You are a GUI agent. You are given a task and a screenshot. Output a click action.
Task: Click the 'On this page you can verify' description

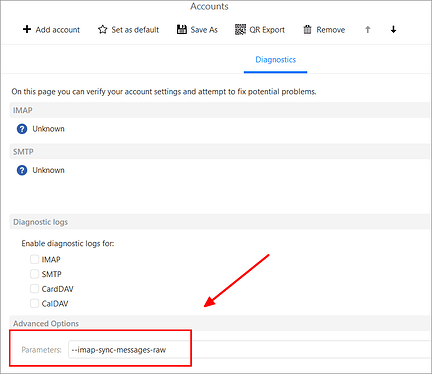click(x=164, y=92)
